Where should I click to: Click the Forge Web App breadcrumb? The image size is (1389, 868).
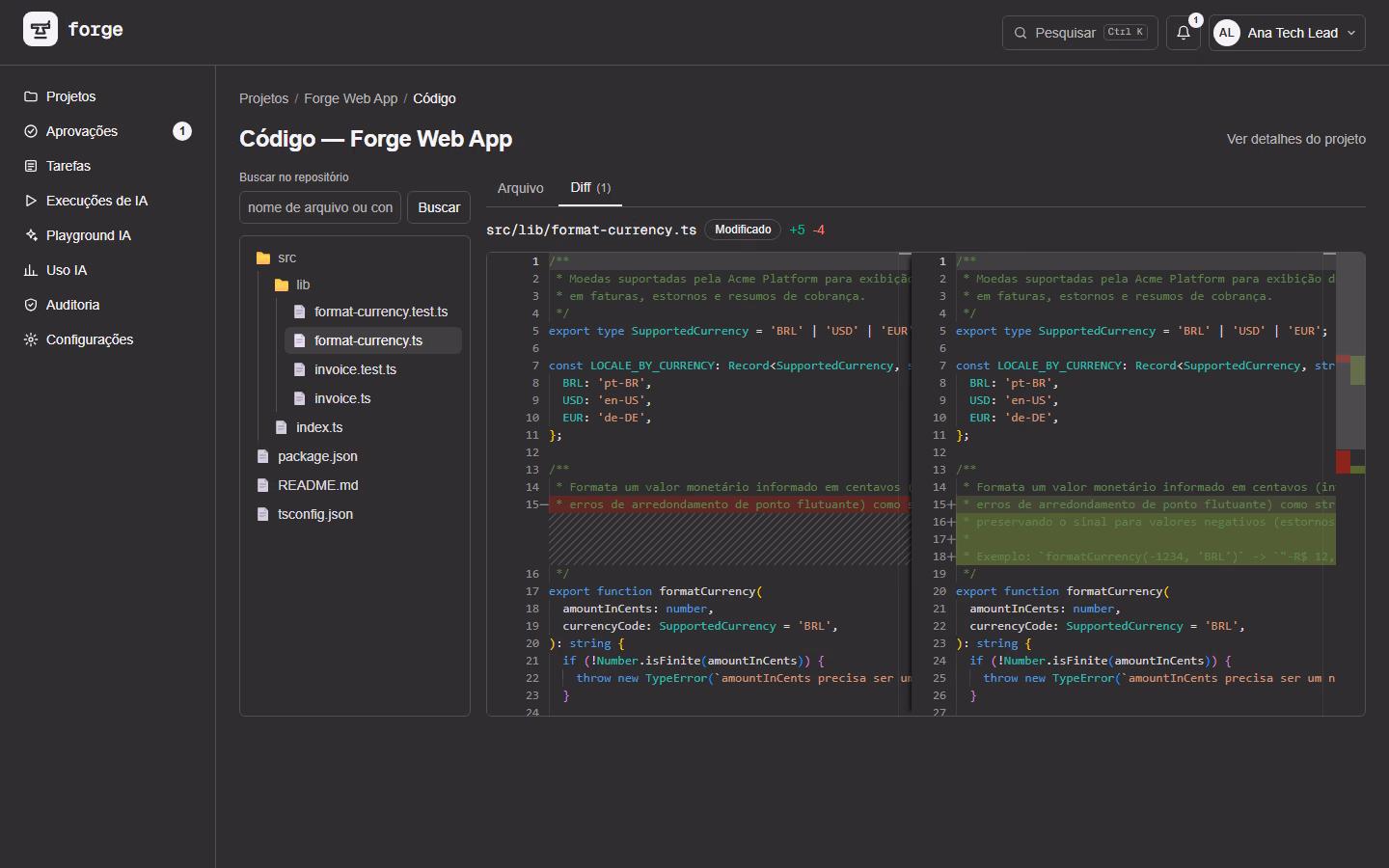[351, 98]
